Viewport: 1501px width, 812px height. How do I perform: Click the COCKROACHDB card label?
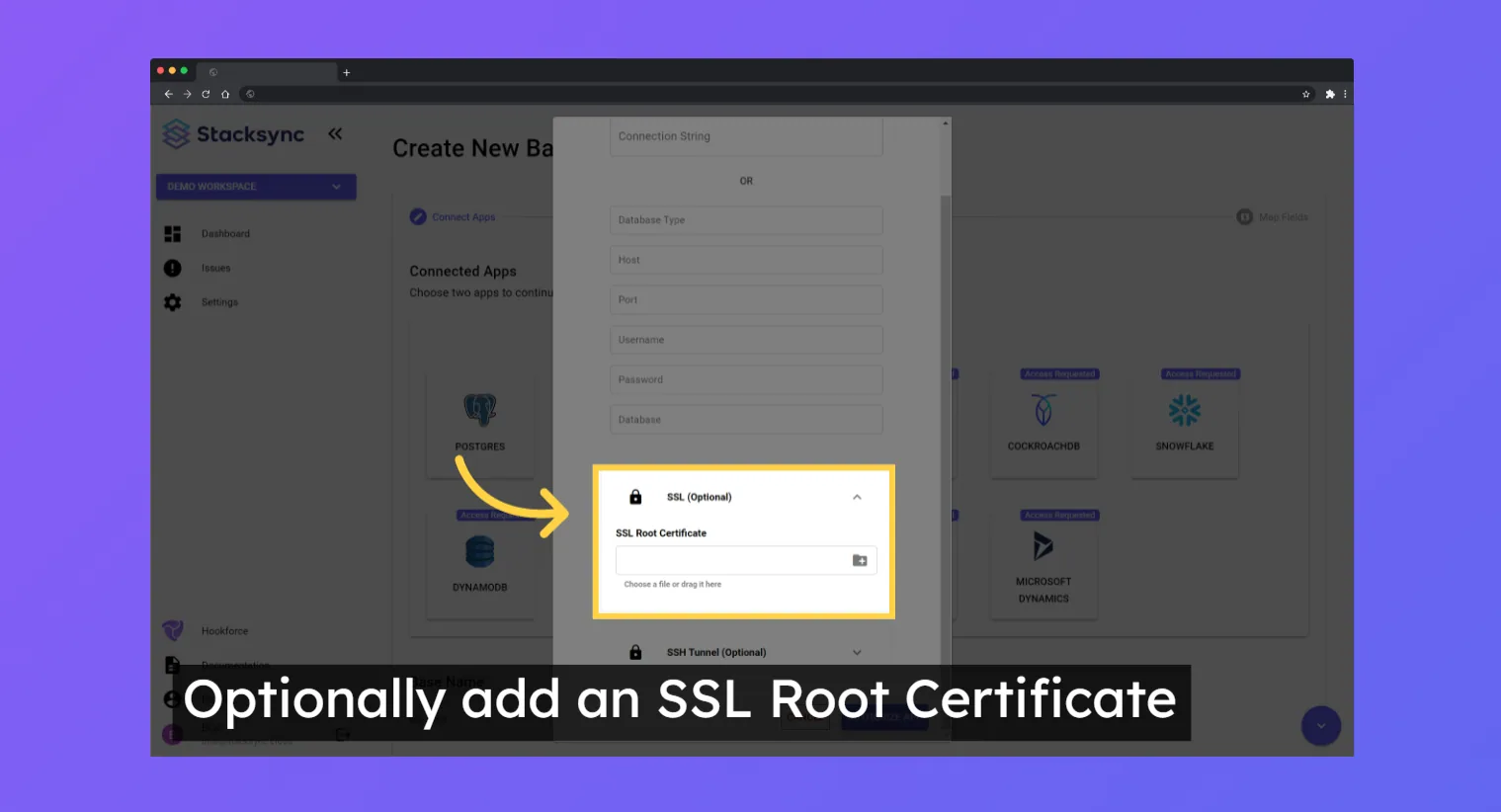(x=1043, y=447)
